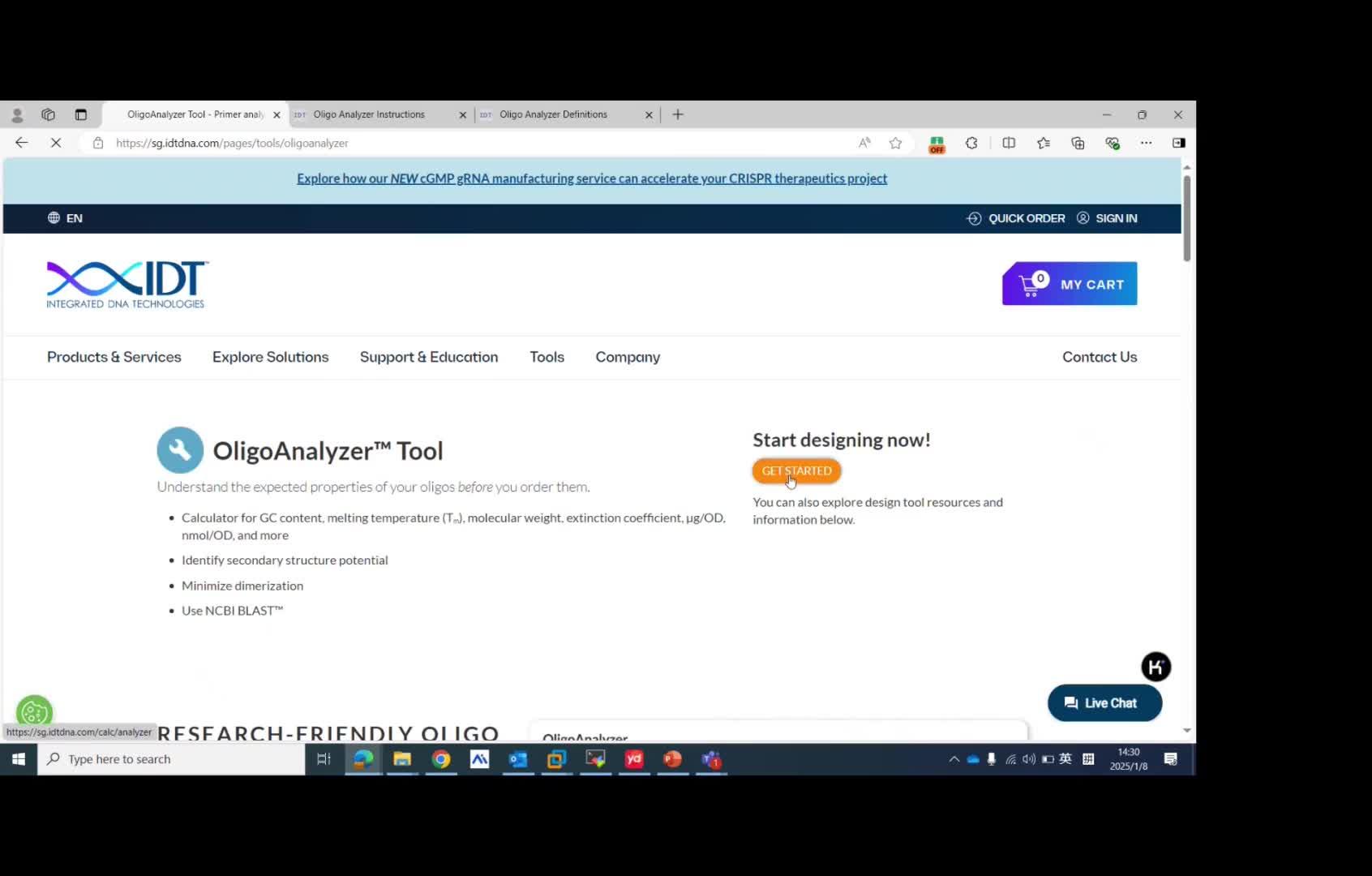Open the OligoAnalyzer wrench tool icon
This screenshot has height=876, width=1372.
pos(179,449)
